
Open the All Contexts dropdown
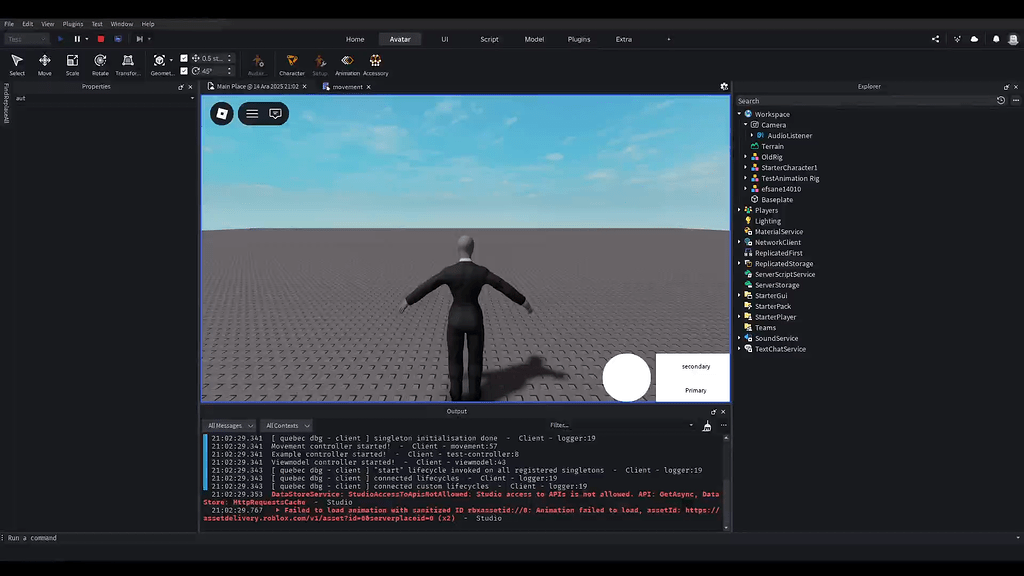(288, 425)
